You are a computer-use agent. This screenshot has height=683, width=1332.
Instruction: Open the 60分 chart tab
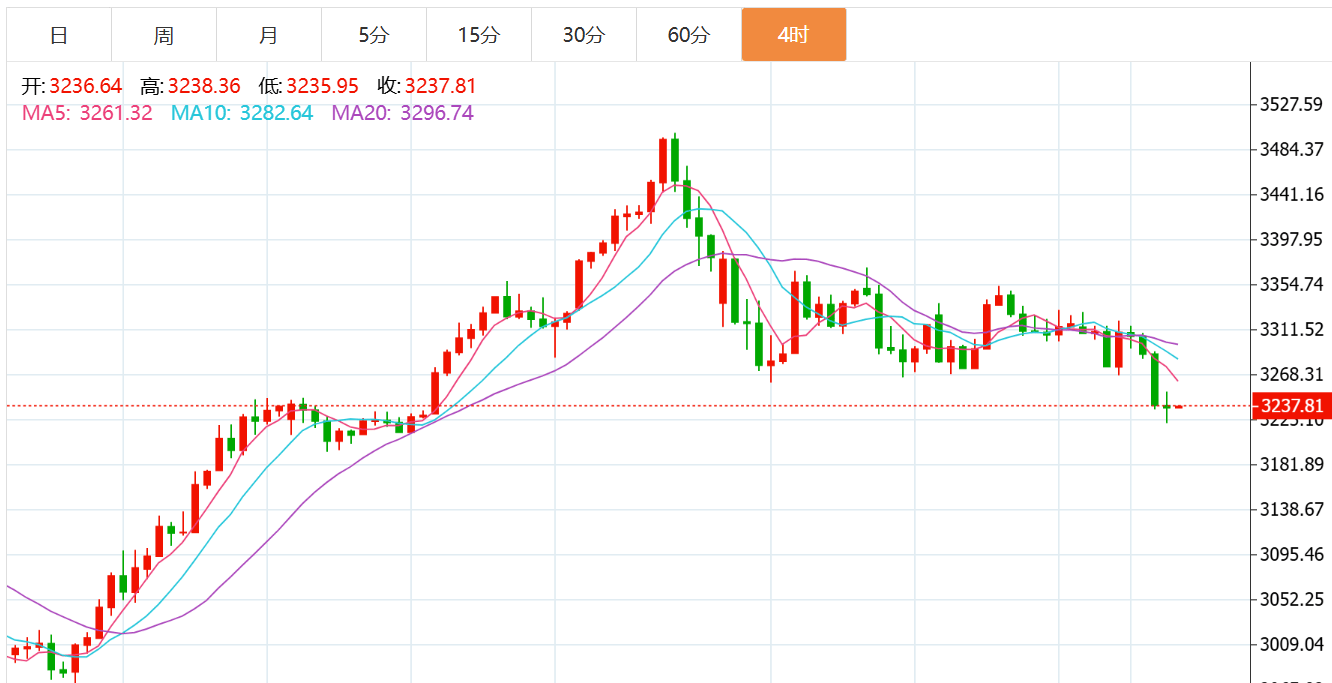click(x=689, y=35)
